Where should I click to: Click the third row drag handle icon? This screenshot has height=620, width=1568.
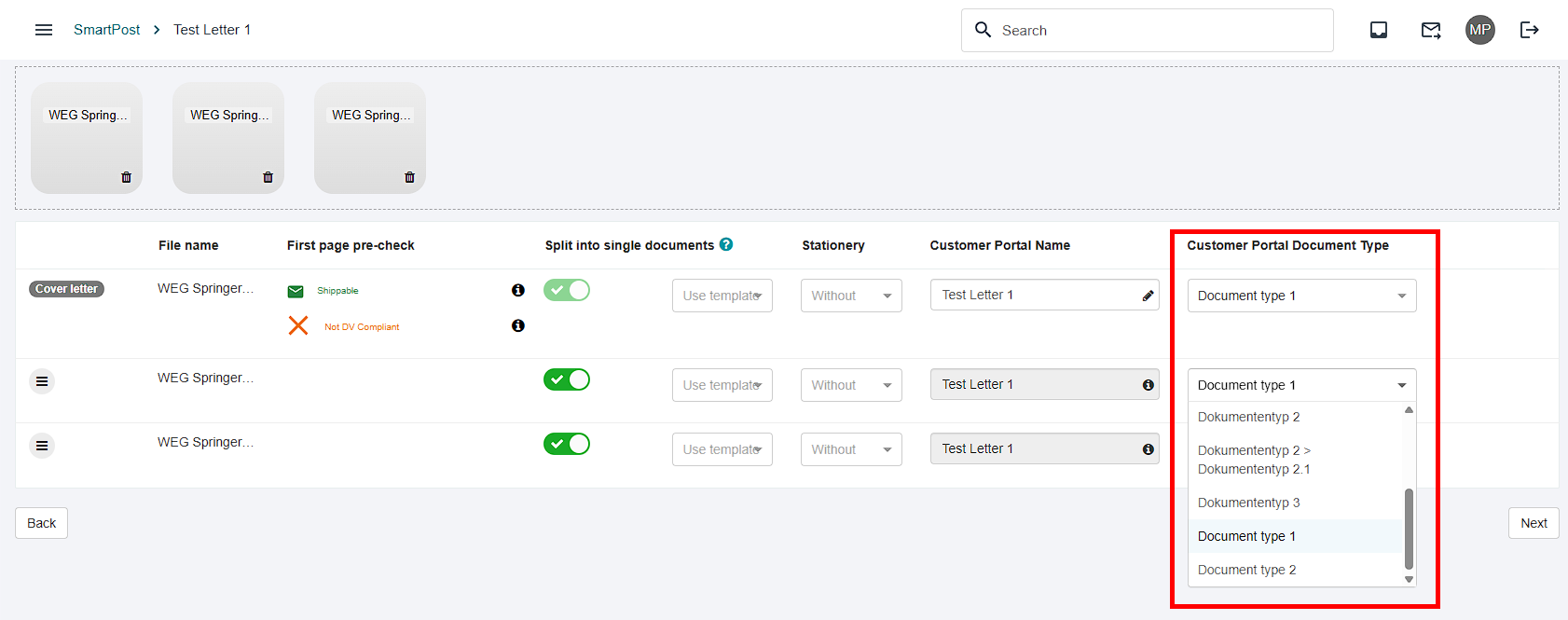[x=42, y=446]
